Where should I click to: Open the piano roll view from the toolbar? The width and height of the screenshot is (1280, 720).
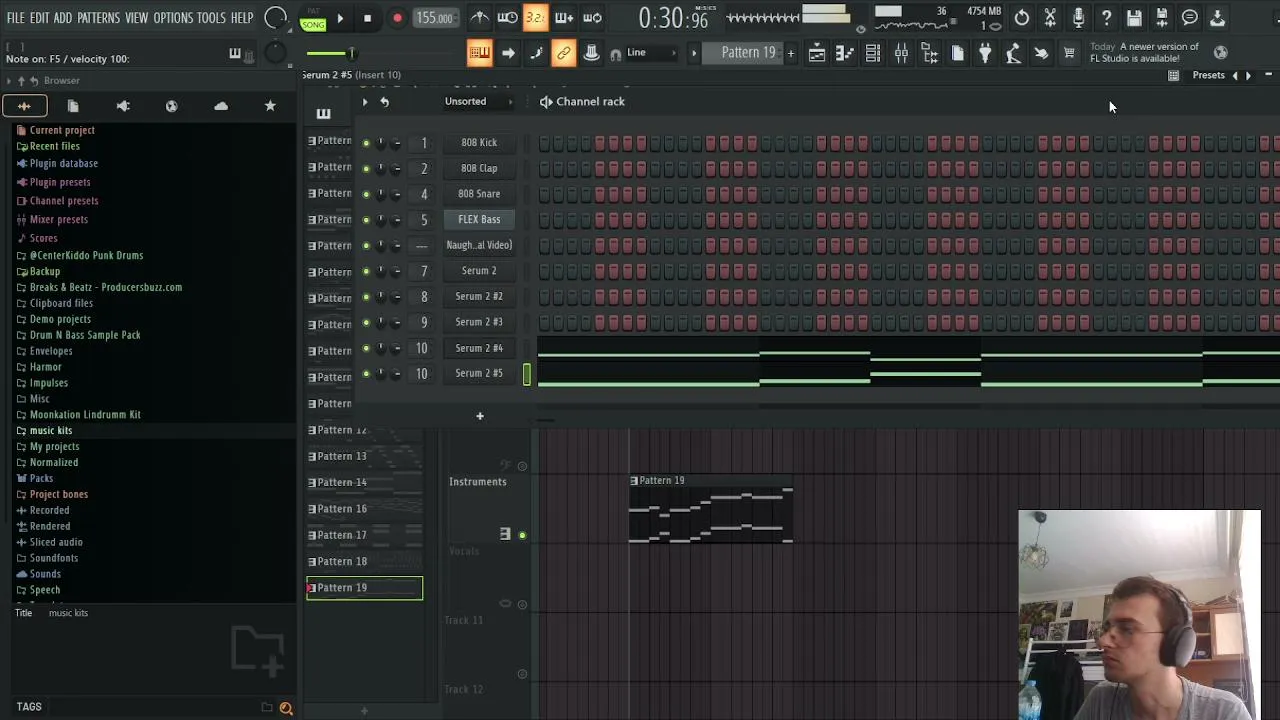845,53
